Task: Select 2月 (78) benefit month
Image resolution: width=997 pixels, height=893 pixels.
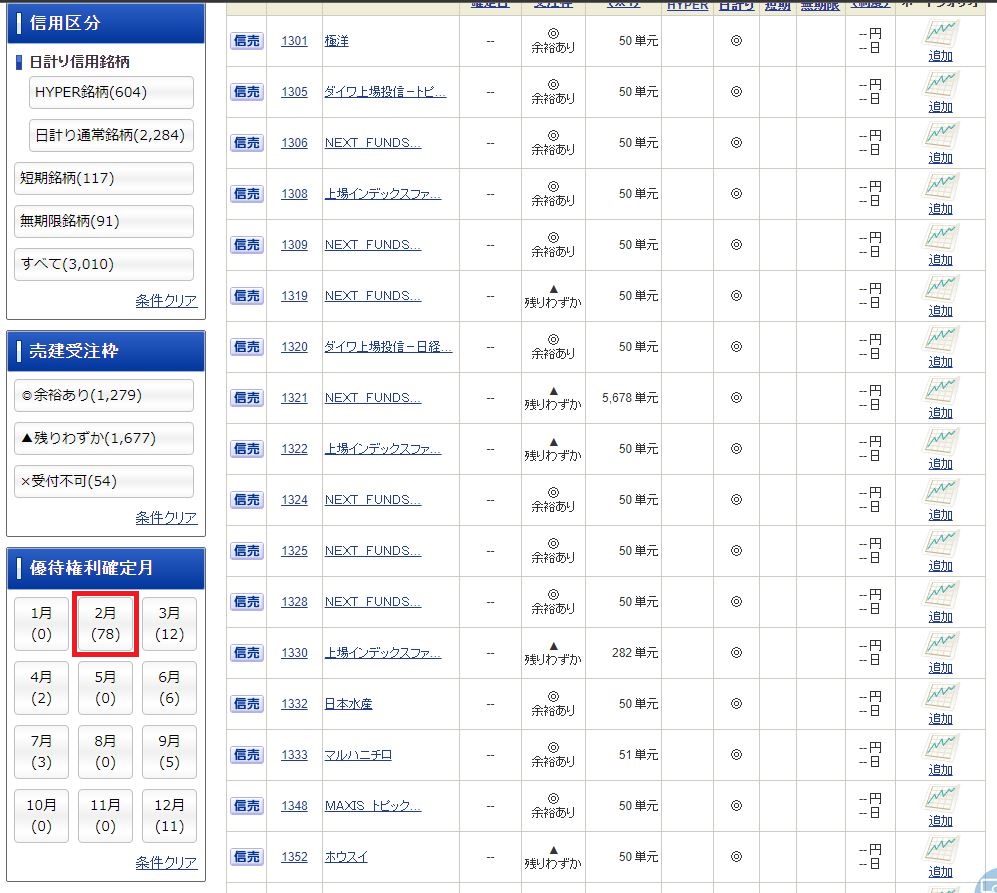Action: click(x=105, y=625)
